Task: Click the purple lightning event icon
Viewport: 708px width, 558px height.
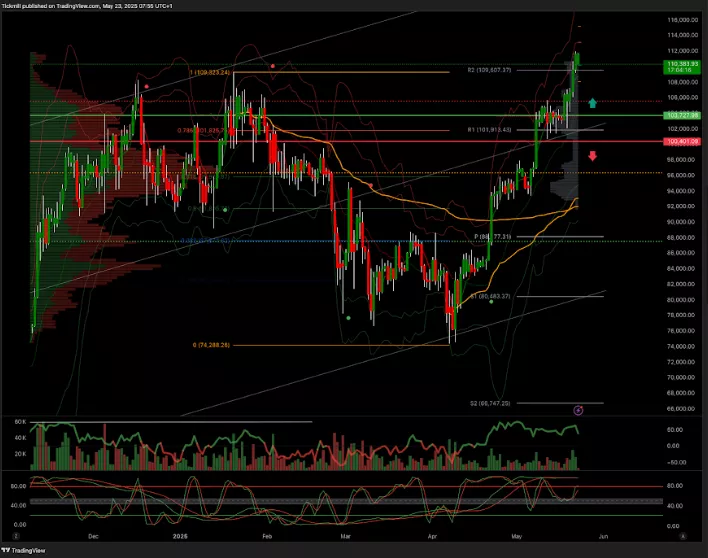Action: (x=578, y=410)
